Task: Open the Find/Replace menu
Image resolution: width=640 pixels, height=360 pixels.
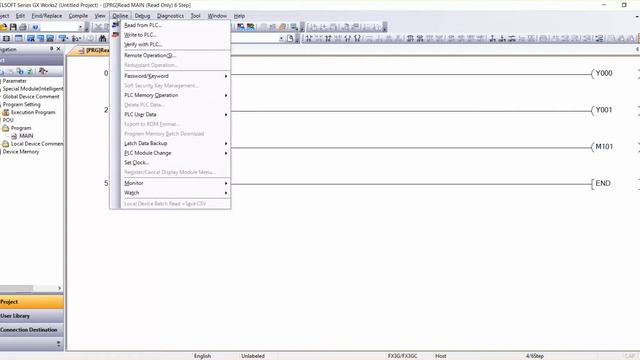Action: click(x=47, y=16)
